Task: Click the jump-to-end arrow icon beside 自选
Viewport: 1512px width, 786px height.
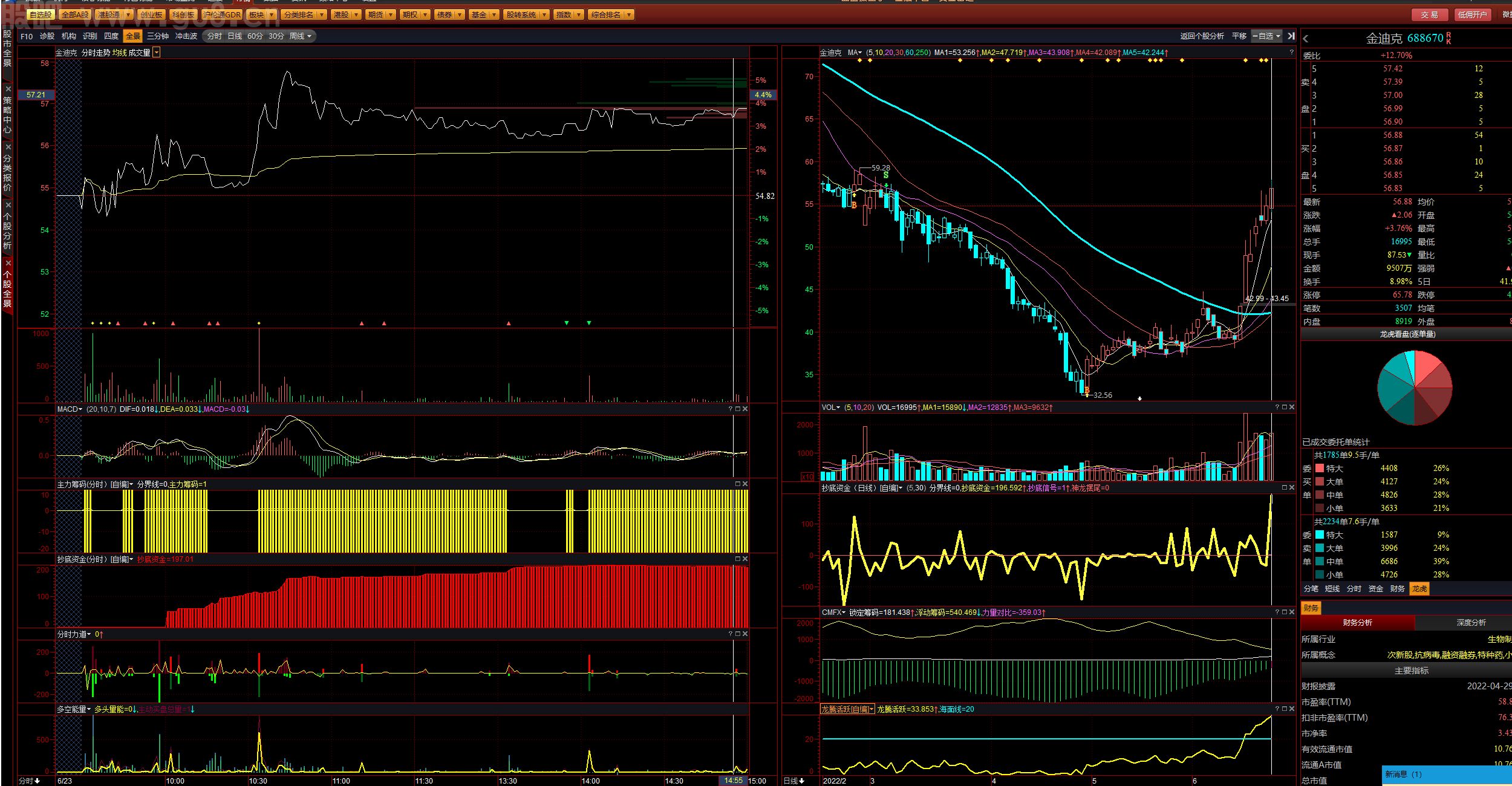Action: point(1291,36)
